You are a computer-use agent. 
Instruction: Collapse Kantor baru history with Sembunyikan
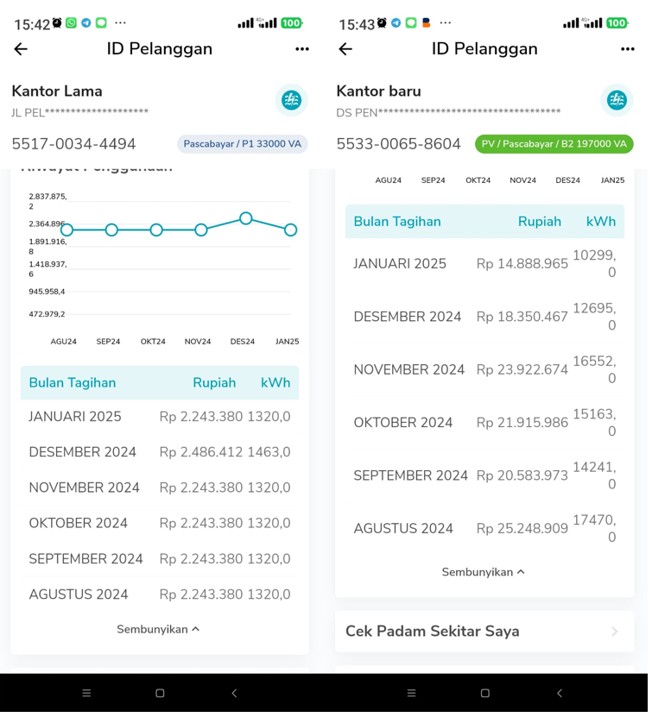click(x=483, y=572)
